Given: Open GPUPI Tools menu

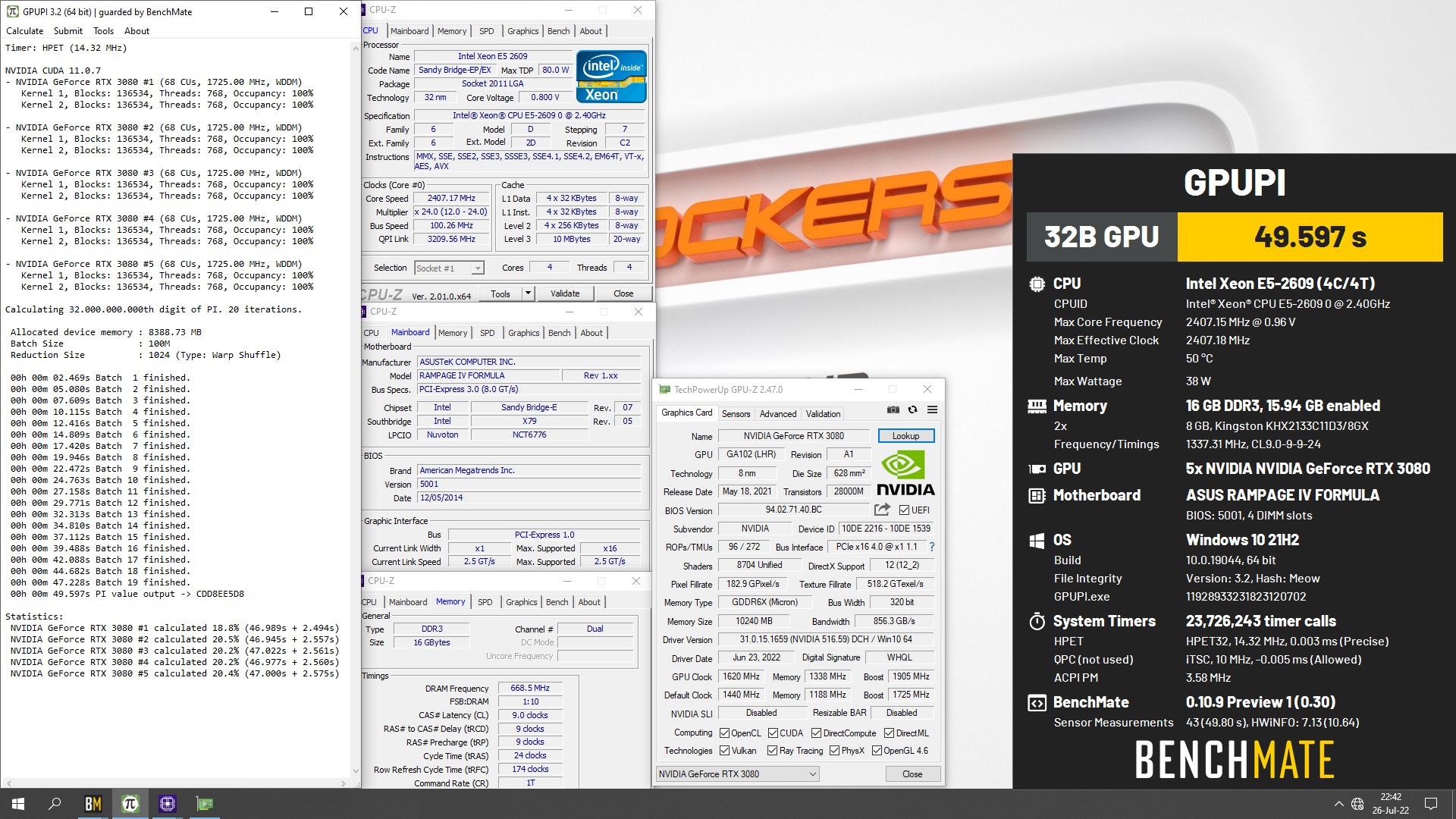Looking at the screenshot, I should [x=103, y=31].
